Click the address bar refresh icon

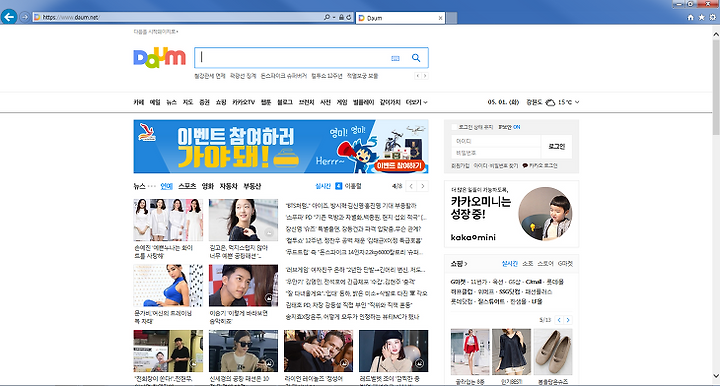tap(349, 17)
